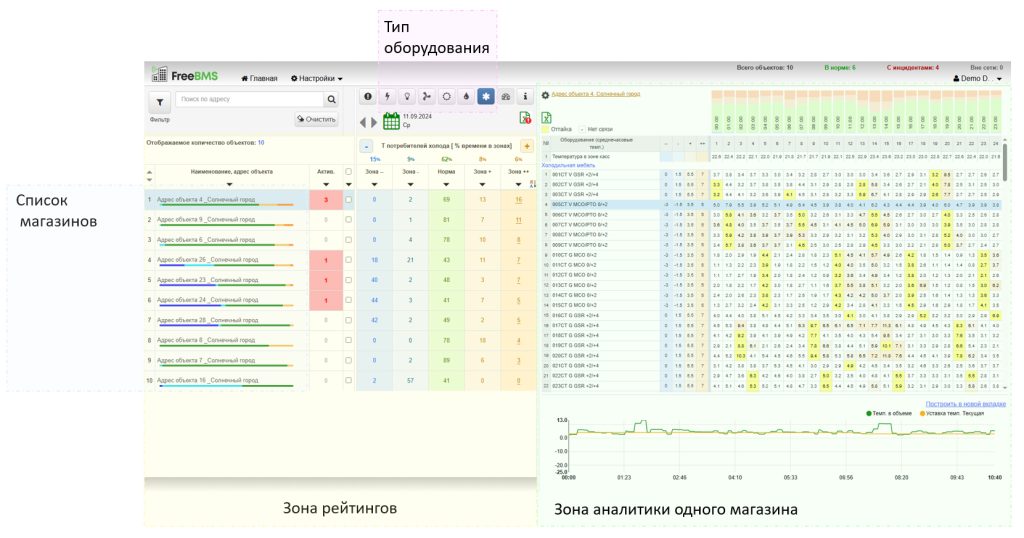
Task: Go to next day arrow
Action: pos(374,122)
